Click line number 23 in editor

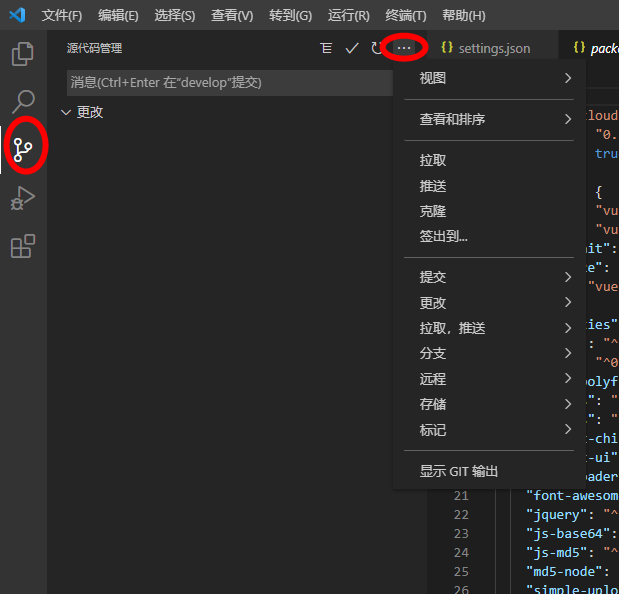click(461, 534)
